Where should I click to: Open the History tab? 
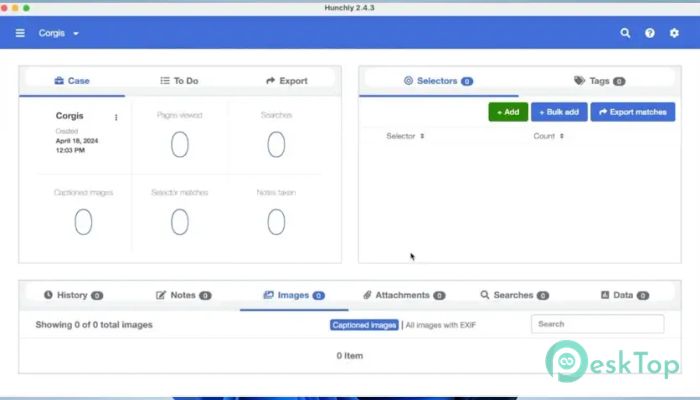pyautogui.click(x=73, y=295)
